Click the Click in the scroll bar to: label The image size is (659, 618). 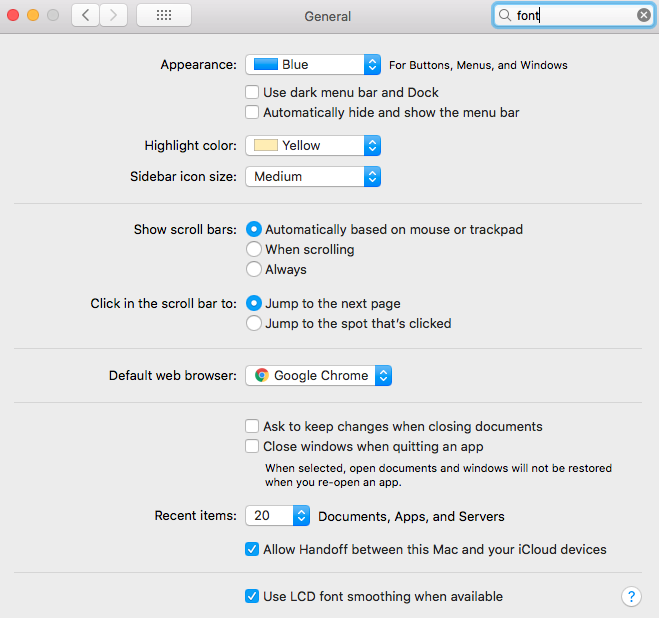tap(163, 304)
